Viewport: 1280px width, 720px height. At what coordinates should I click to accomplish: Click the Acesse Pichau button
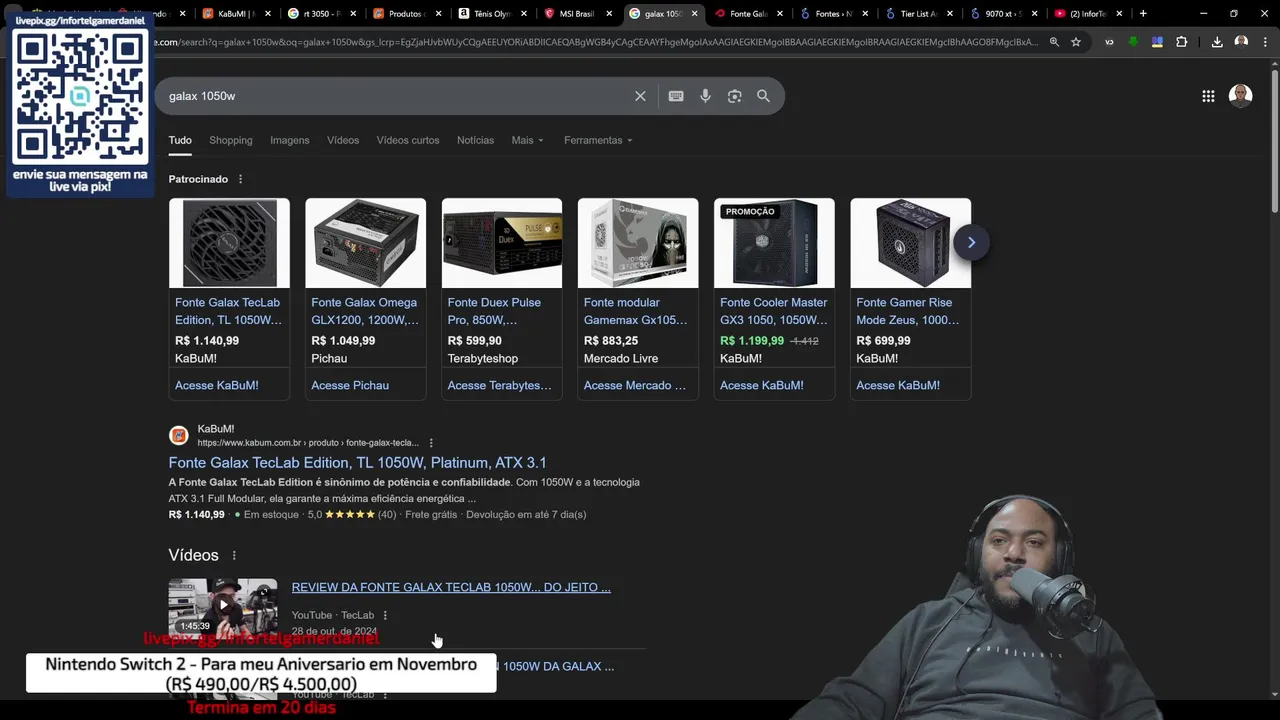(x=350, y=385)
